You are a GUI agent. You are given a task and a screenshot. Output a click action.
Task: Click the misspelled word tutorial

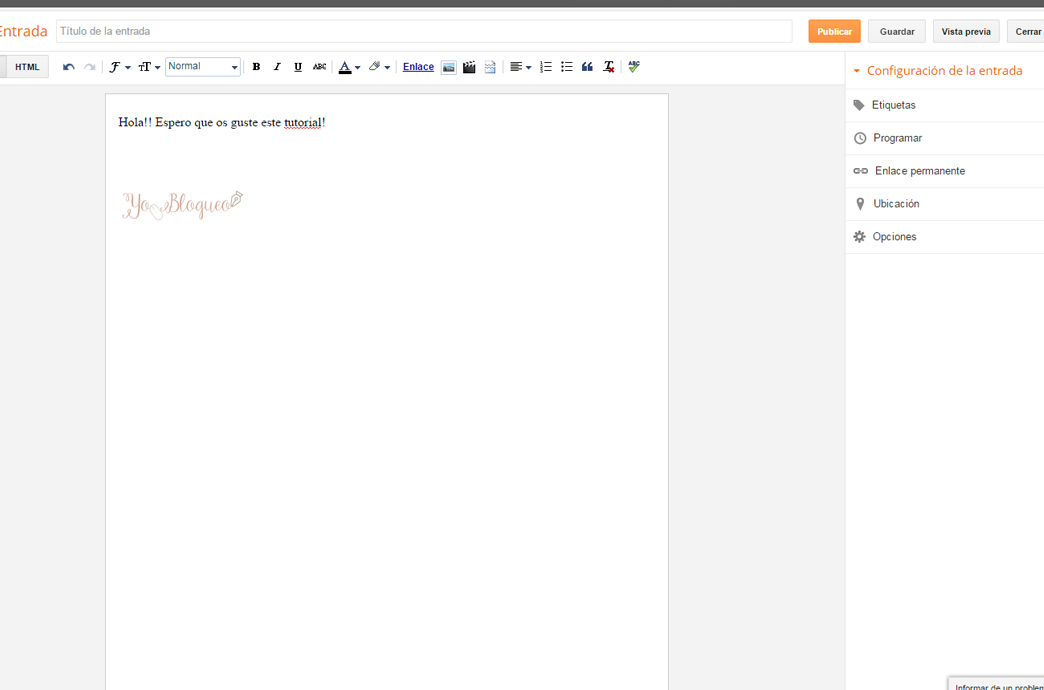click(x=303, y=123)
